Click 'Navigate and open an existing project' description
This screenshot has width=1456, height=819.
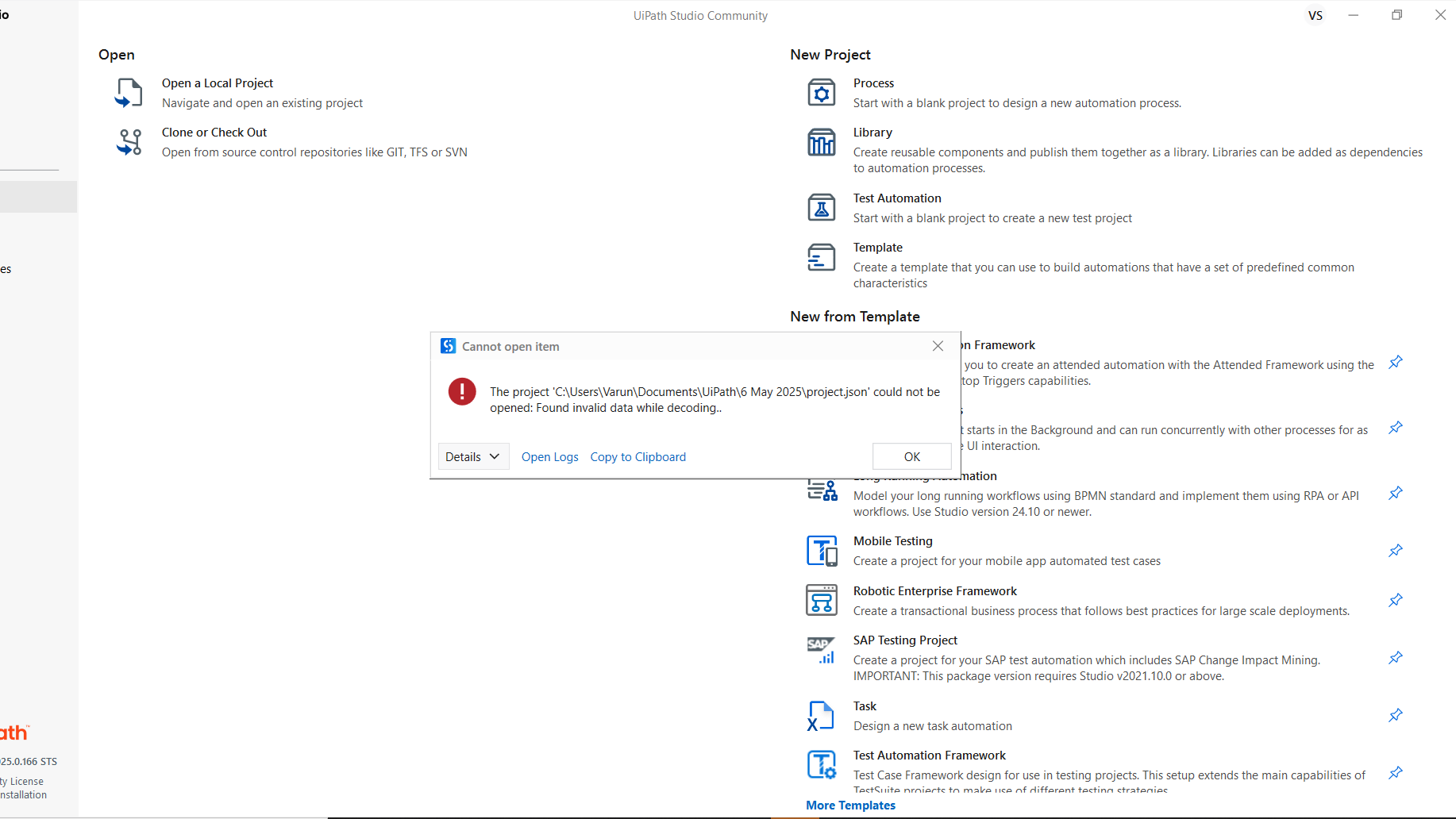pos(262,103)
